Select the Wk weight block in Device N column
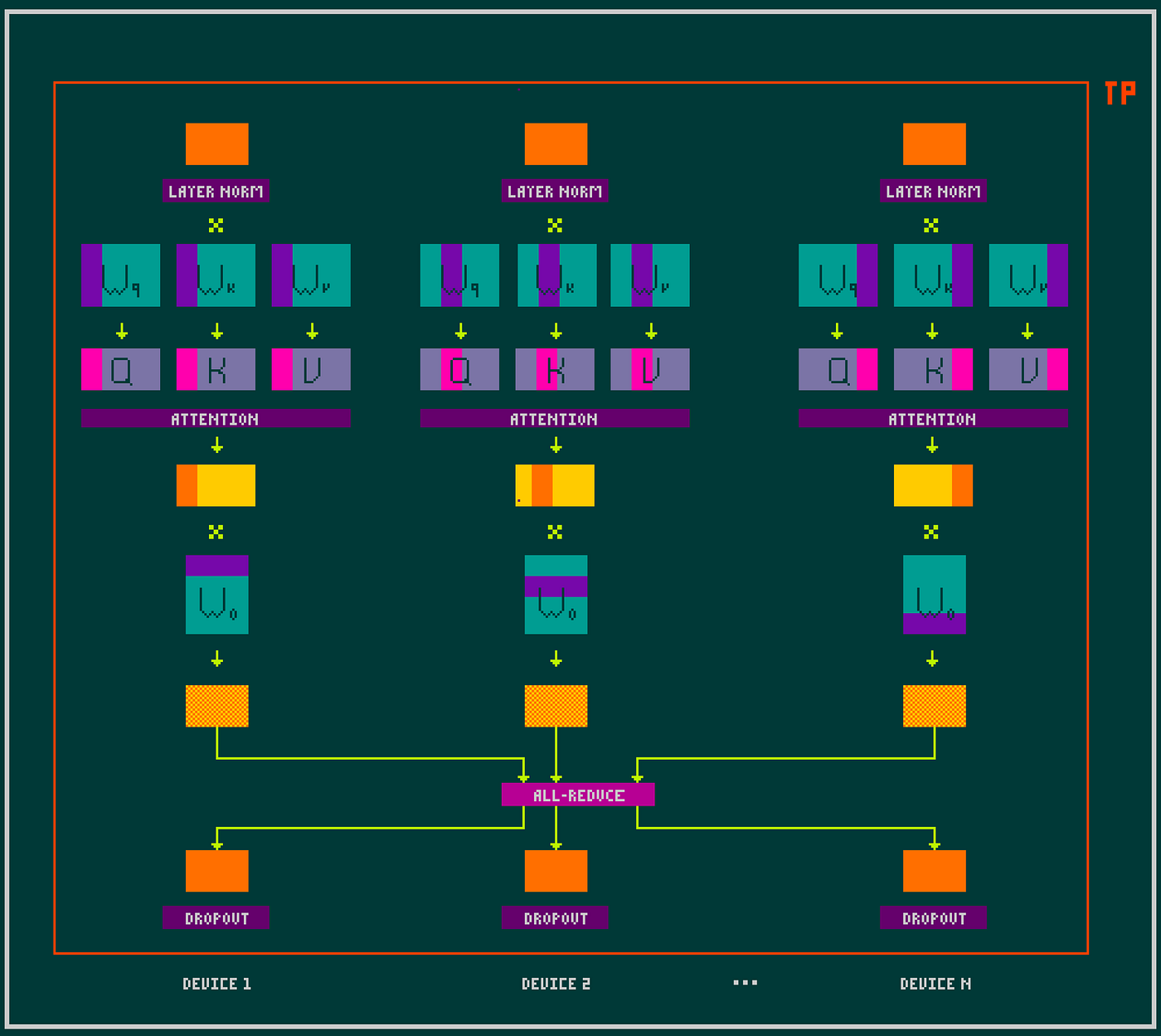The image size is (1161, 1036). 934,275
